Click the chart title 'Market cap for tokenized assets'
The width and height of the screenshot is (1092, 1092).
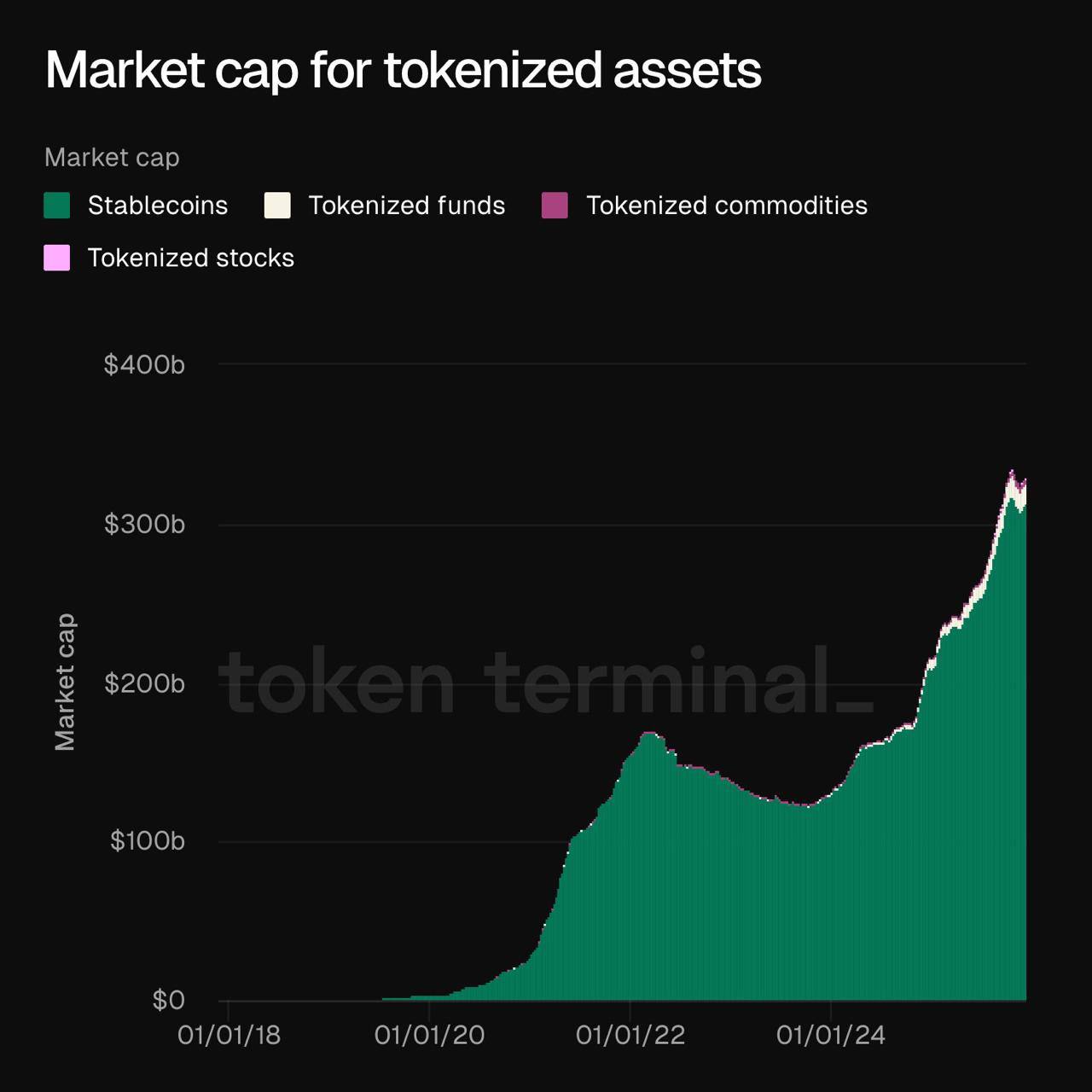click(x=403, y=70)
